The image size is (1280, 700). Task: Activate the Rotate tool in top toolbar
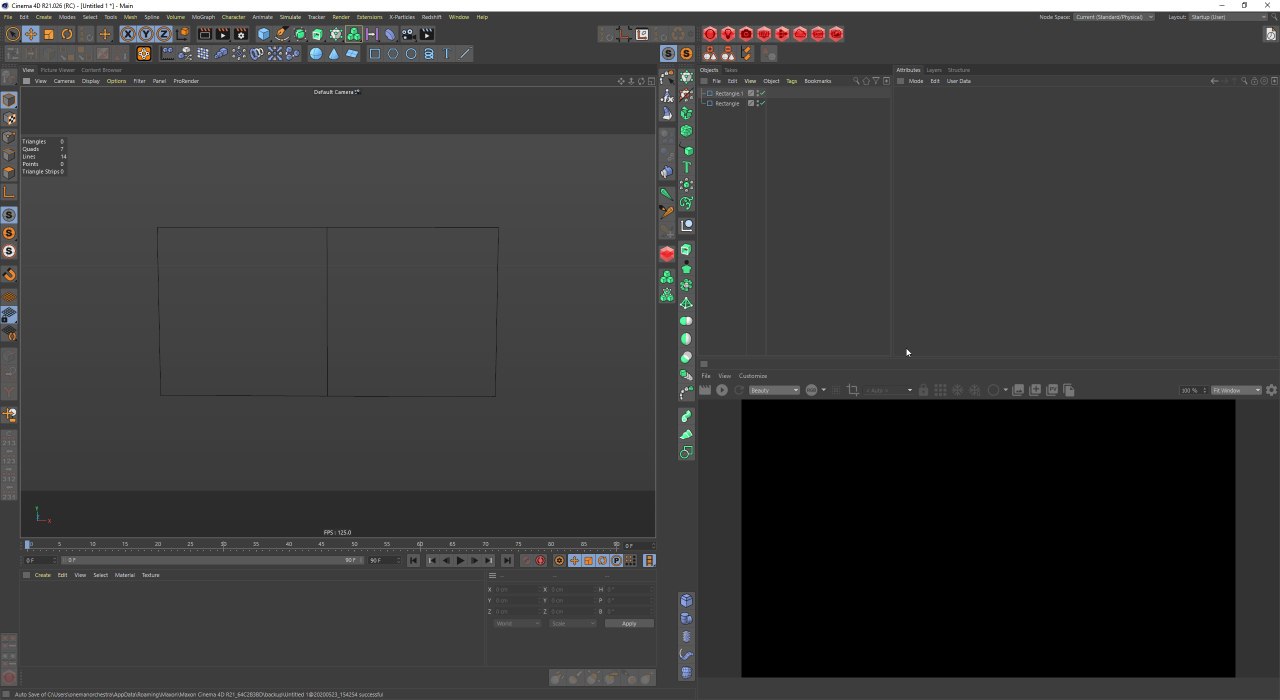[67, 34]
